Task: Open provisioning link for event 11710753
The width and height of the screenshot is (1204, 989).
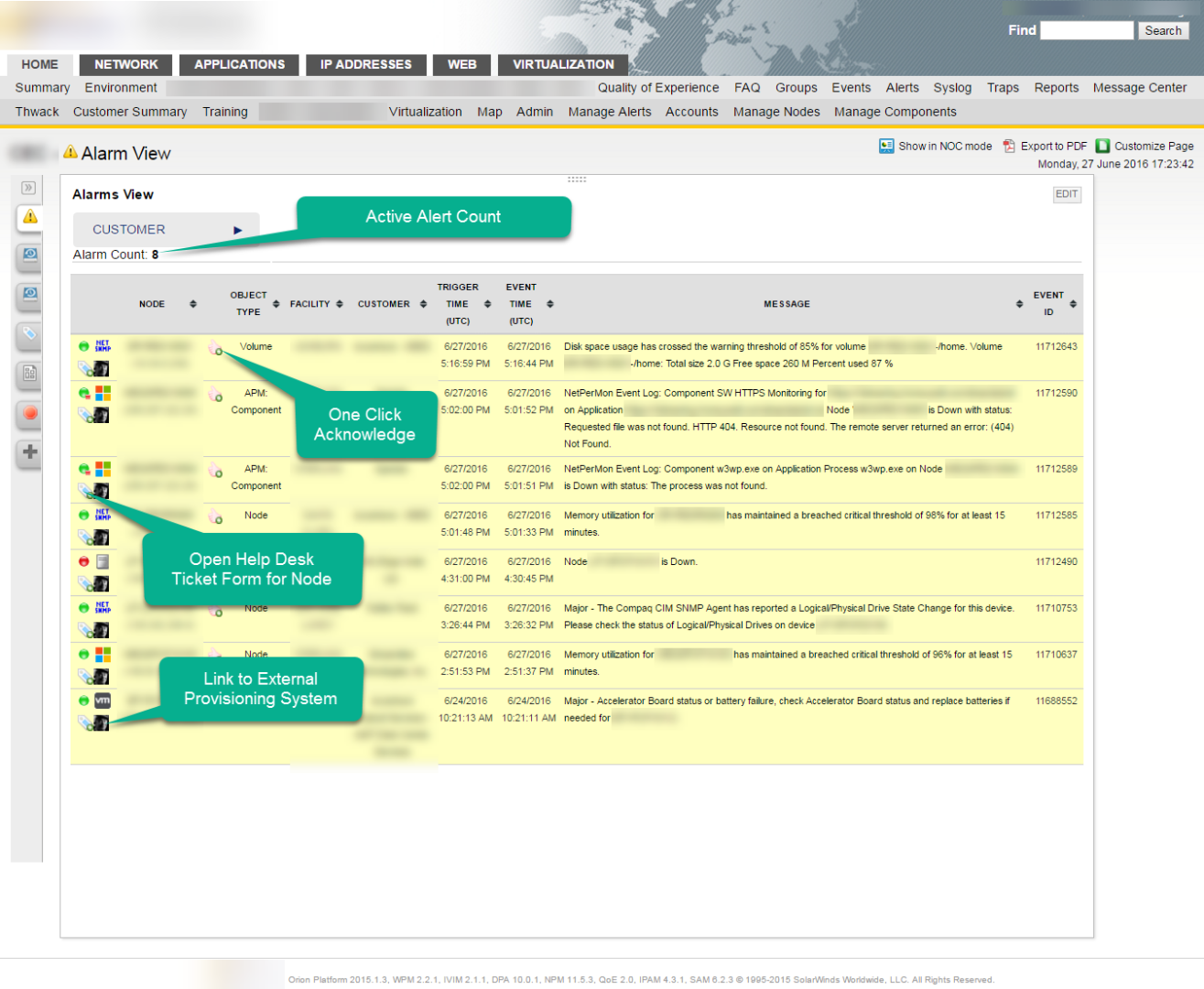Action: point(102,630)
